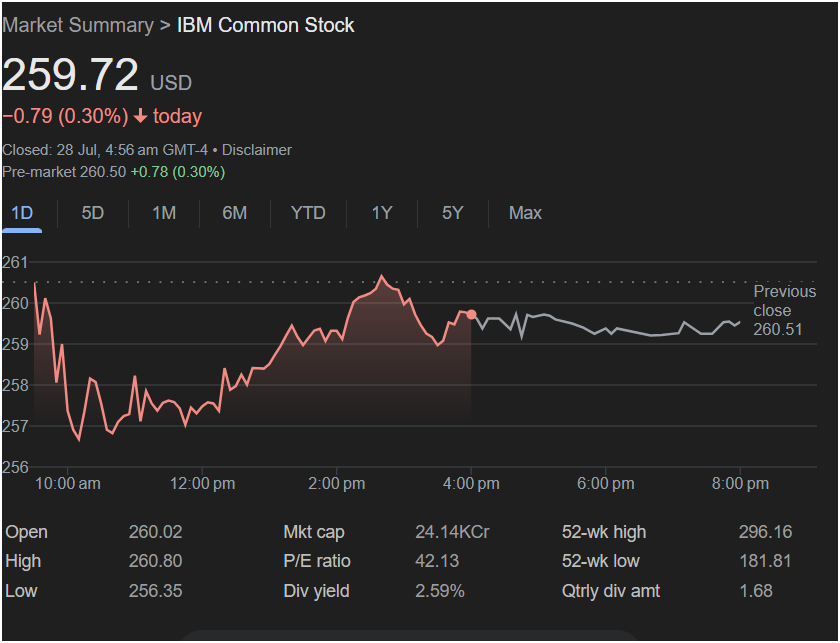This screenshot has width=840, height=643.
Task: Click the P/E ratio value 42.13
Action: point(437,561)
